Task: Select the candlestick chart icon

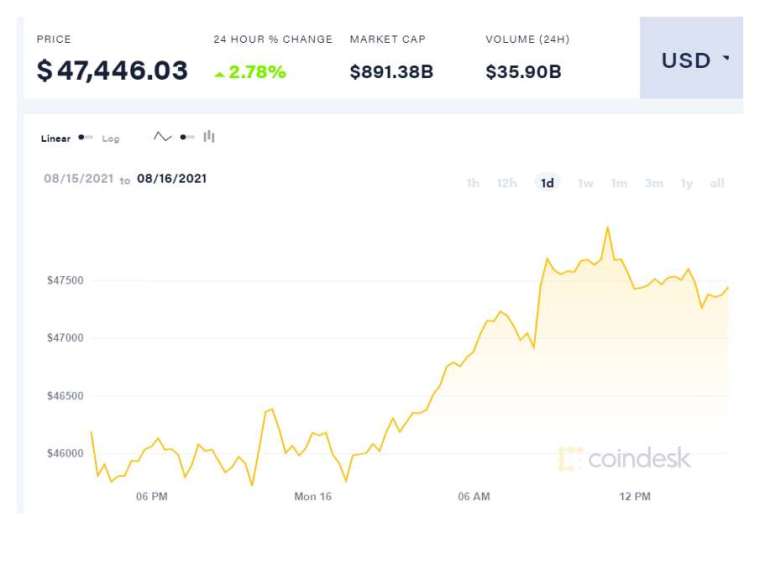Action: point(209,137)
